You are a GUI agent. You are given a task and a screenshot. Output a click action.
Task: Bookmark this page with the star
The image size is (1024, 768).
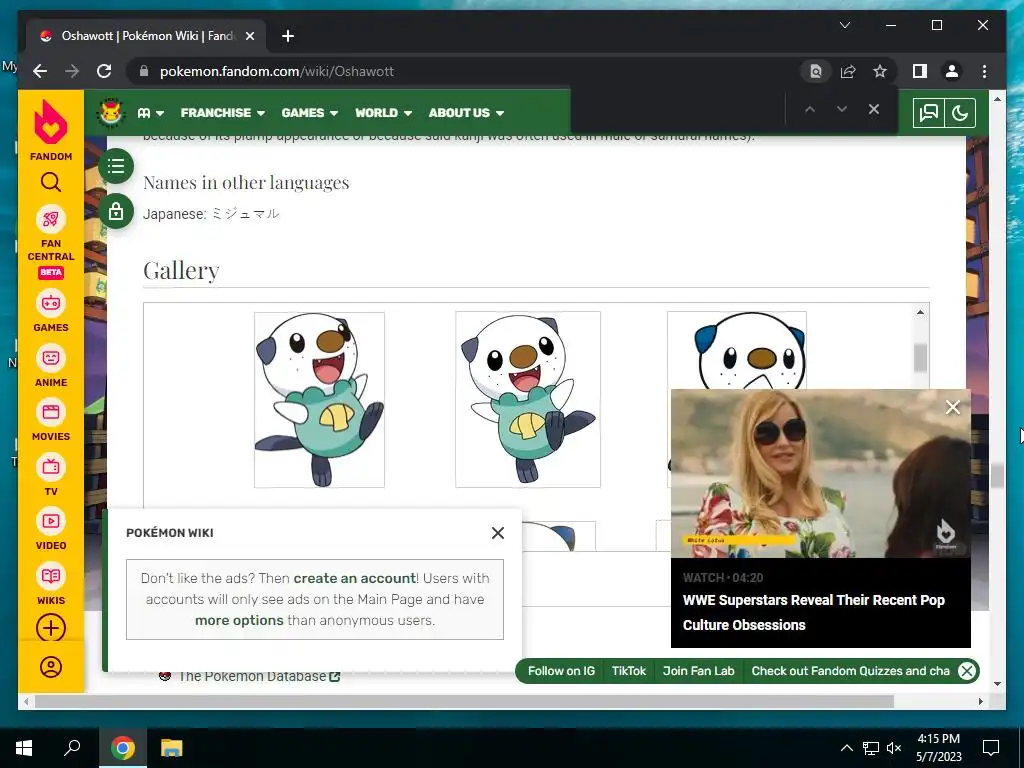click(880, 71)
